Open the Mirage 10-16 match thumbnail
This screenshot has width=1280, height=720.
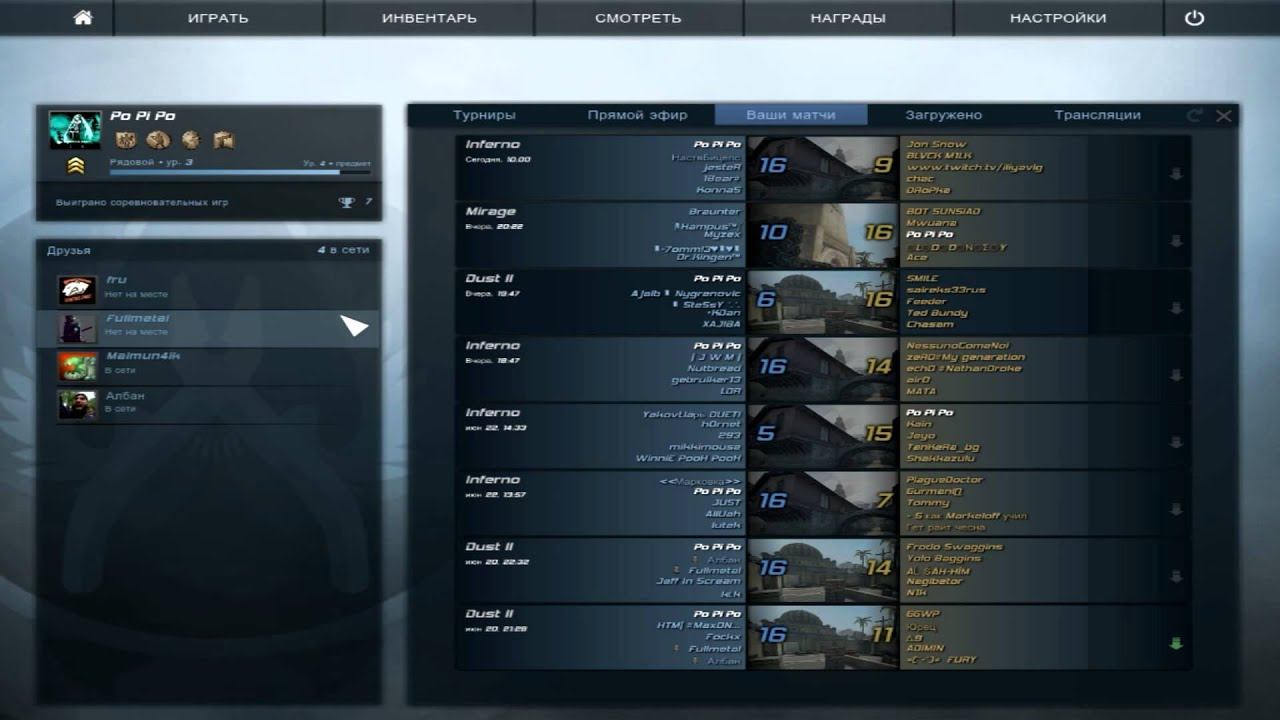[x=823, y=234]
